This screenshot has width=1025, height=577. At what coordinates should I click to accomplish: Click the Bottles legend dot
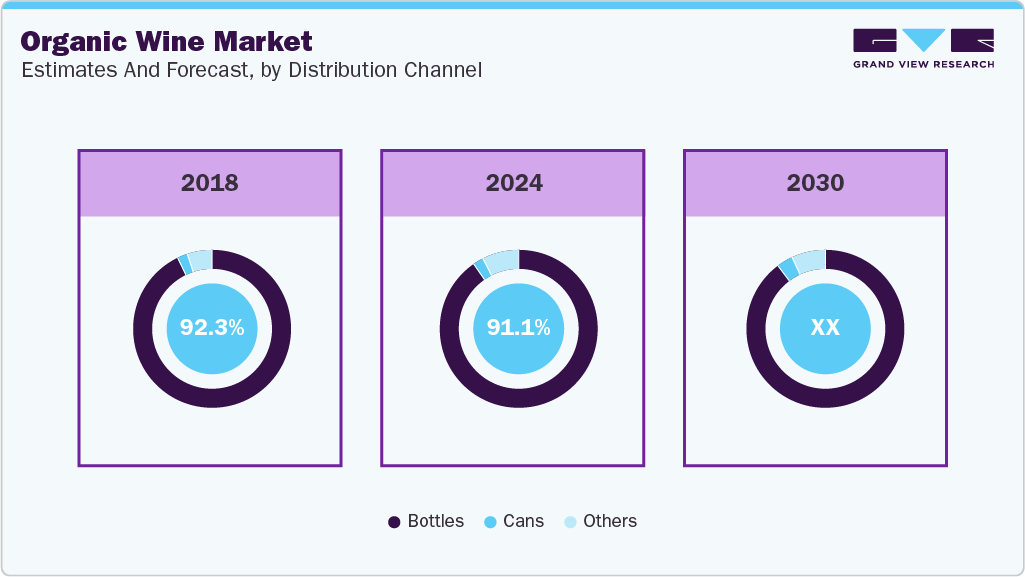pos(394,522)
